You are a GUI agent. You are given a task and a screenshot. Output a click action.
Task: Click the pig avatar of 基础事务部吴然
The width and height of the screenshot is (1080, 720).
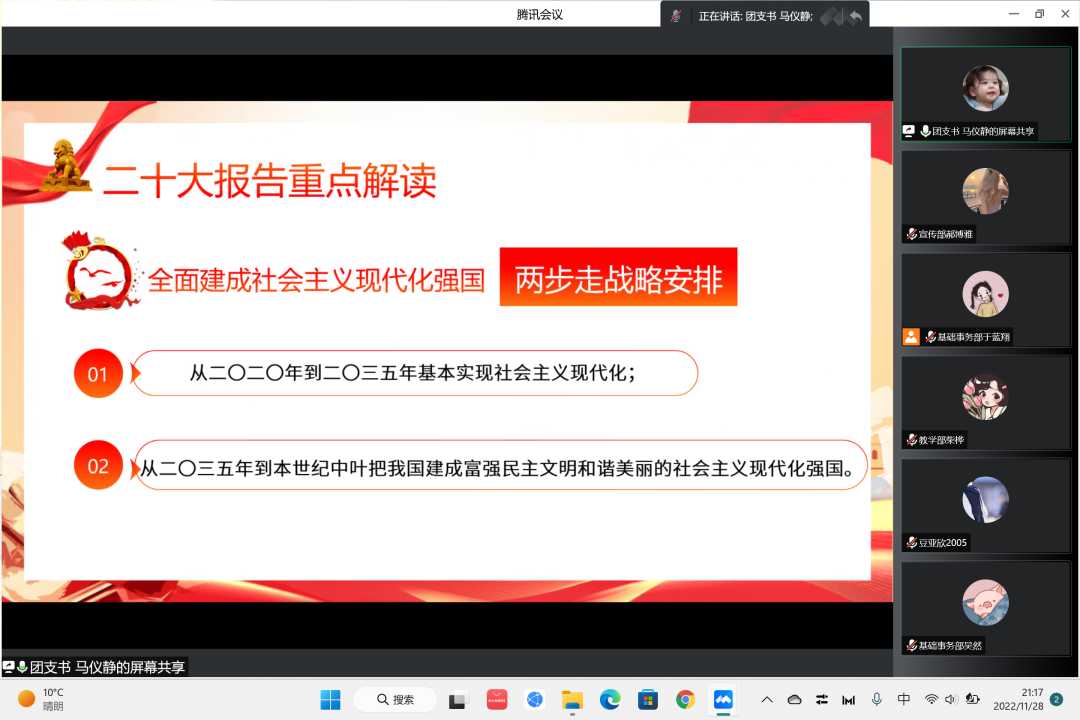[985, 602]
